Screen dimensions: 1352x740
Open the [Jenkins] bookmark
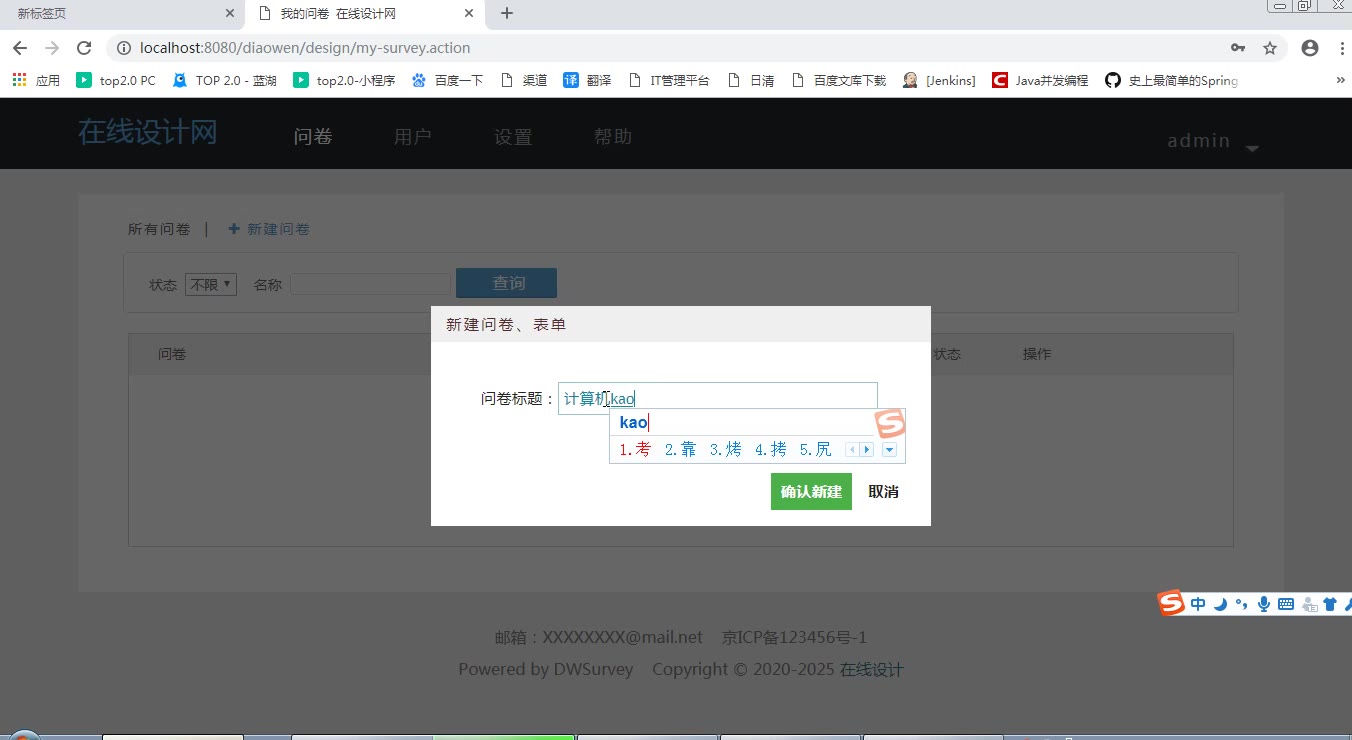click(939, 80)
